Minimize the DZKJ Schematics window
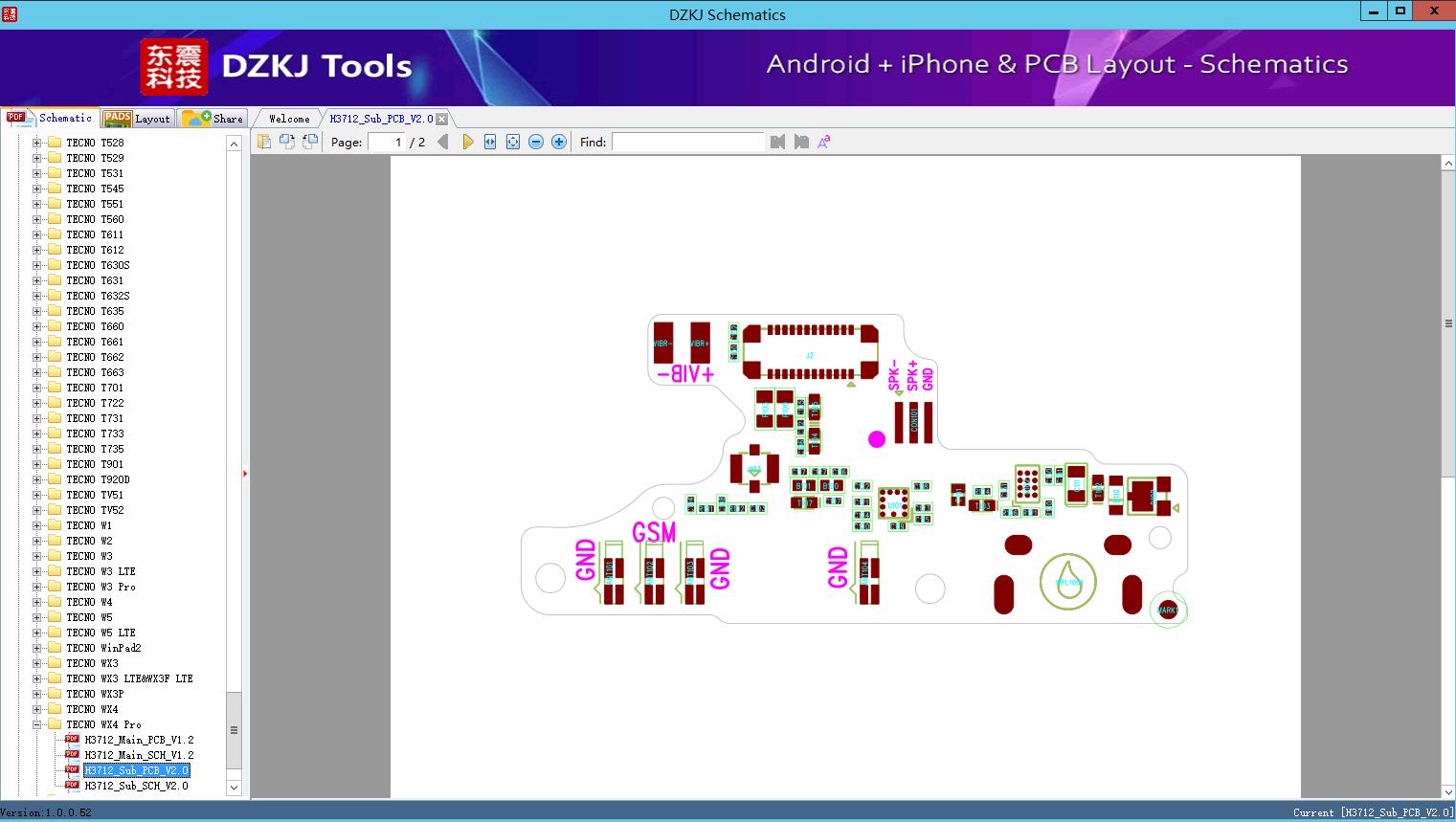The width and height of the screenshot is (1456, 822). click(1373, 11)
